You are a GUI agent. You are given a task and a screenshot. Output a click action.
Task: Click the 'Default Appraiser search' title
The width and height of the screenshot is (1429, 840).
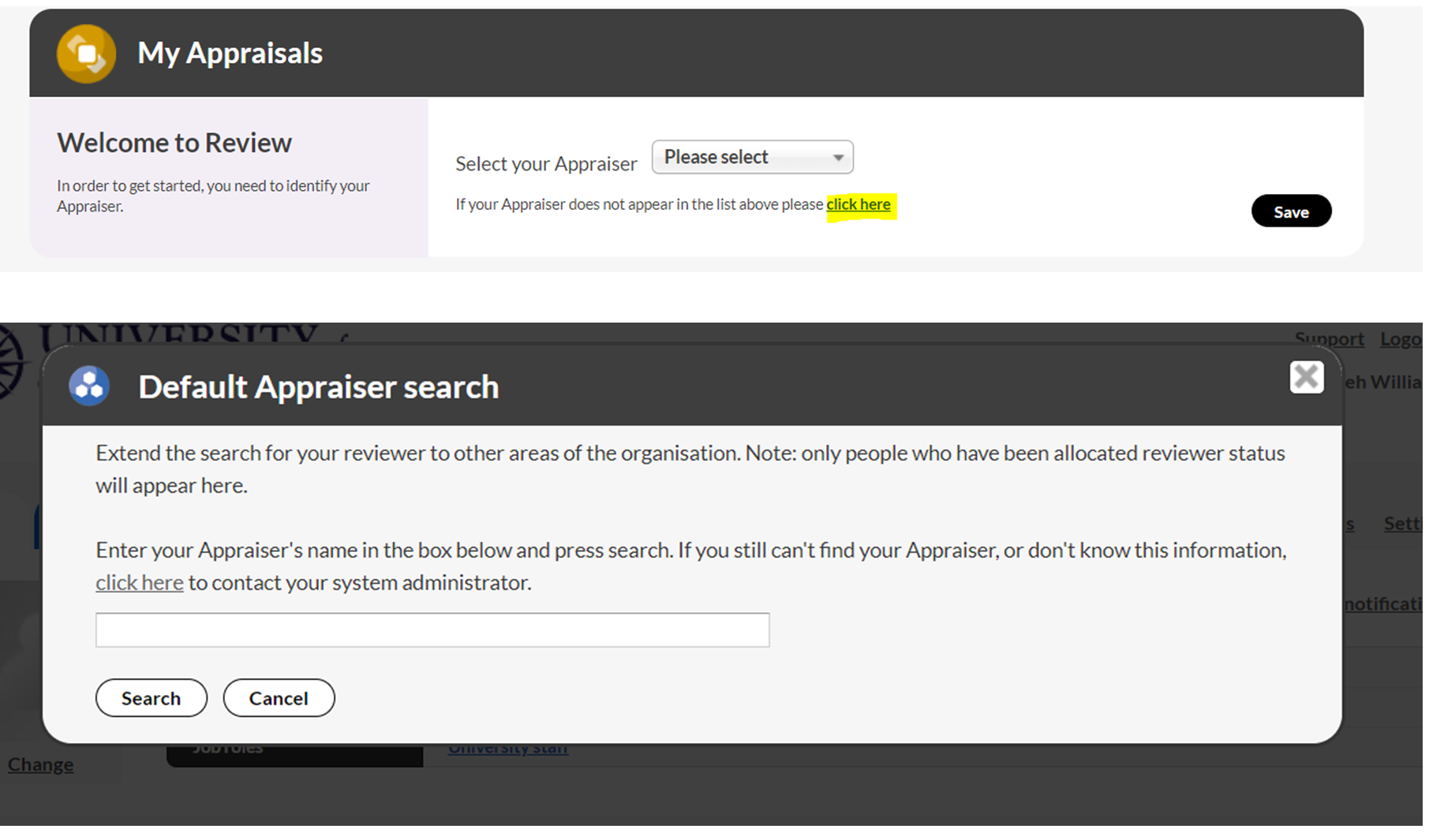click(319, 386)
